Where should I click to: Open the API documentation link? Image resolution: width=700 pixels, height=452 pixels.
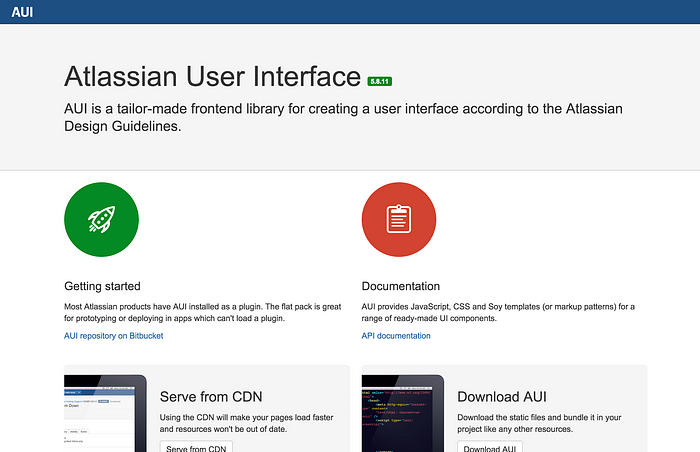(x=396, y=336)
